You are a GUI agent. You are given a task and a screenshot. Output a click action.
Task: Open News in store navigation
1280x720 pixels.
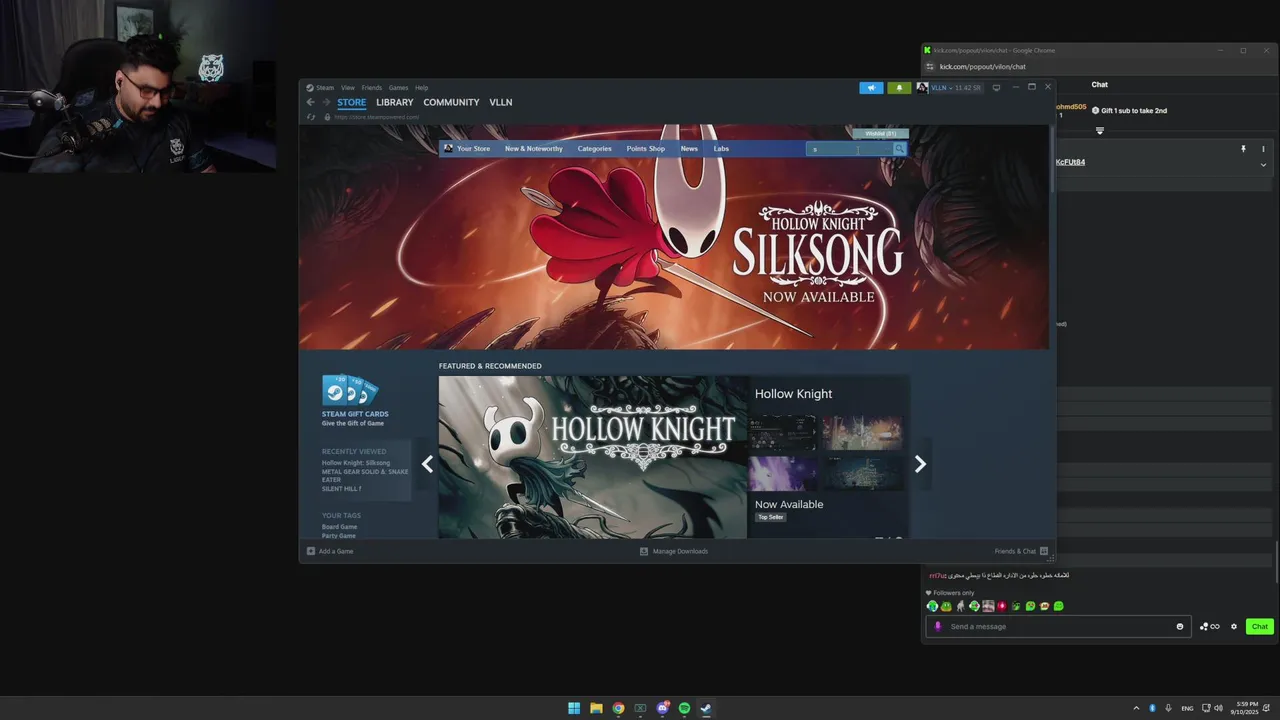[689, 149]
